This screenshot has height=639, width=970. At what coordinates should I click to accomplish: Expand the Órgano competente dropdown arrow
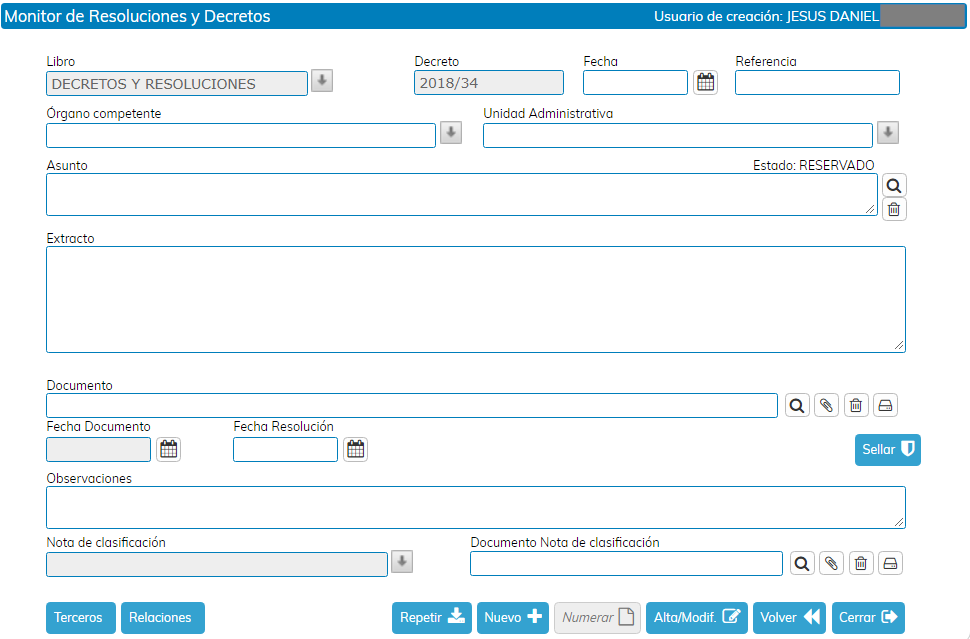coord(451,133)
